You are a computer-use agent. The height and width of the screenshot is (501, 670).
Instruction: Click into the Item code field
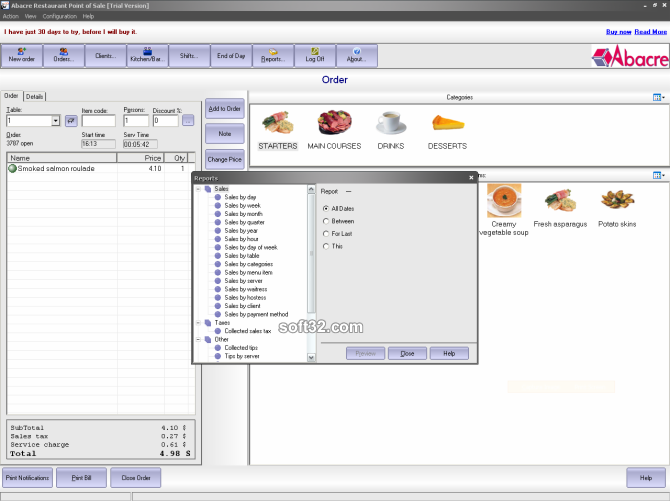[x=99, y=121]
